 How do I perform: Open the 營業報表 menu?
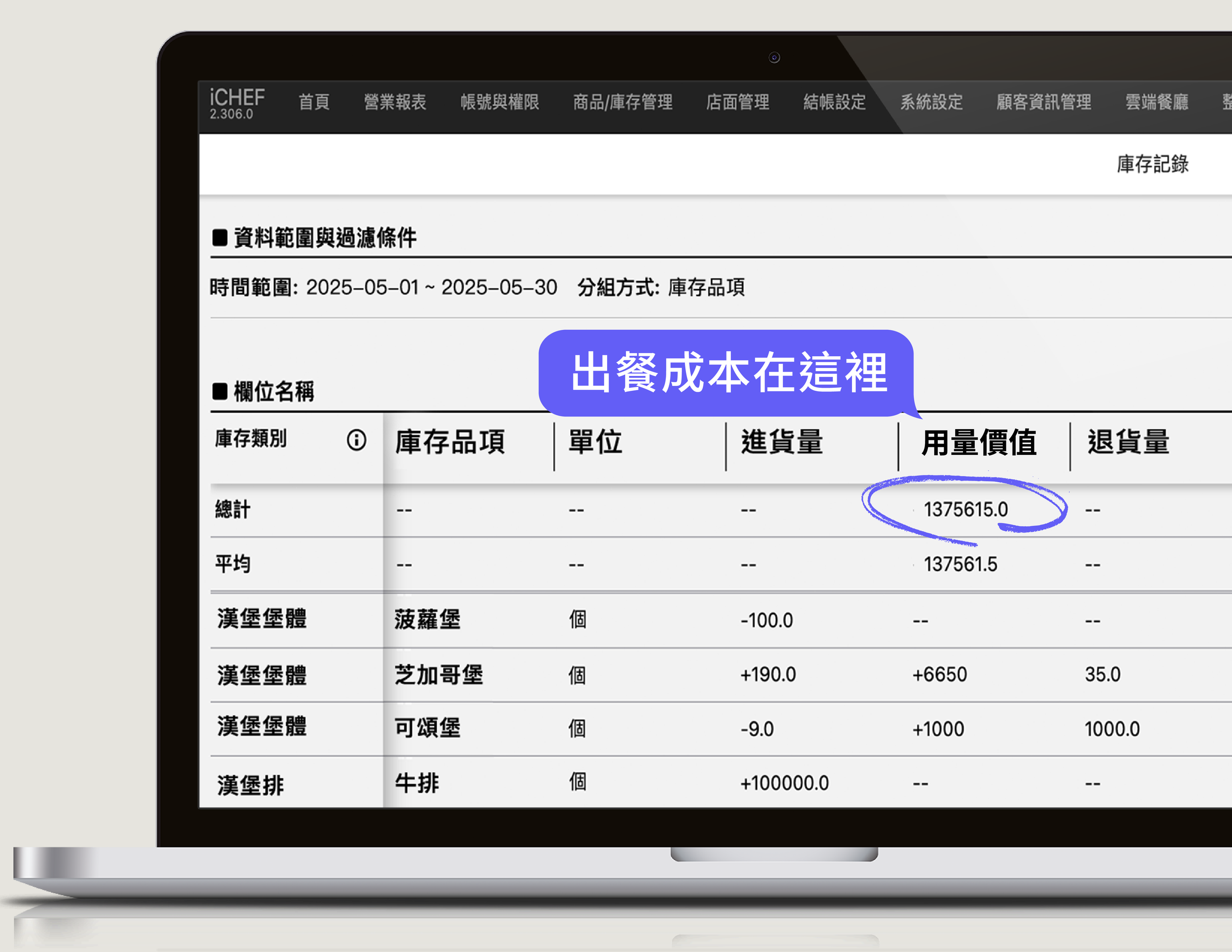coord(394,102)
